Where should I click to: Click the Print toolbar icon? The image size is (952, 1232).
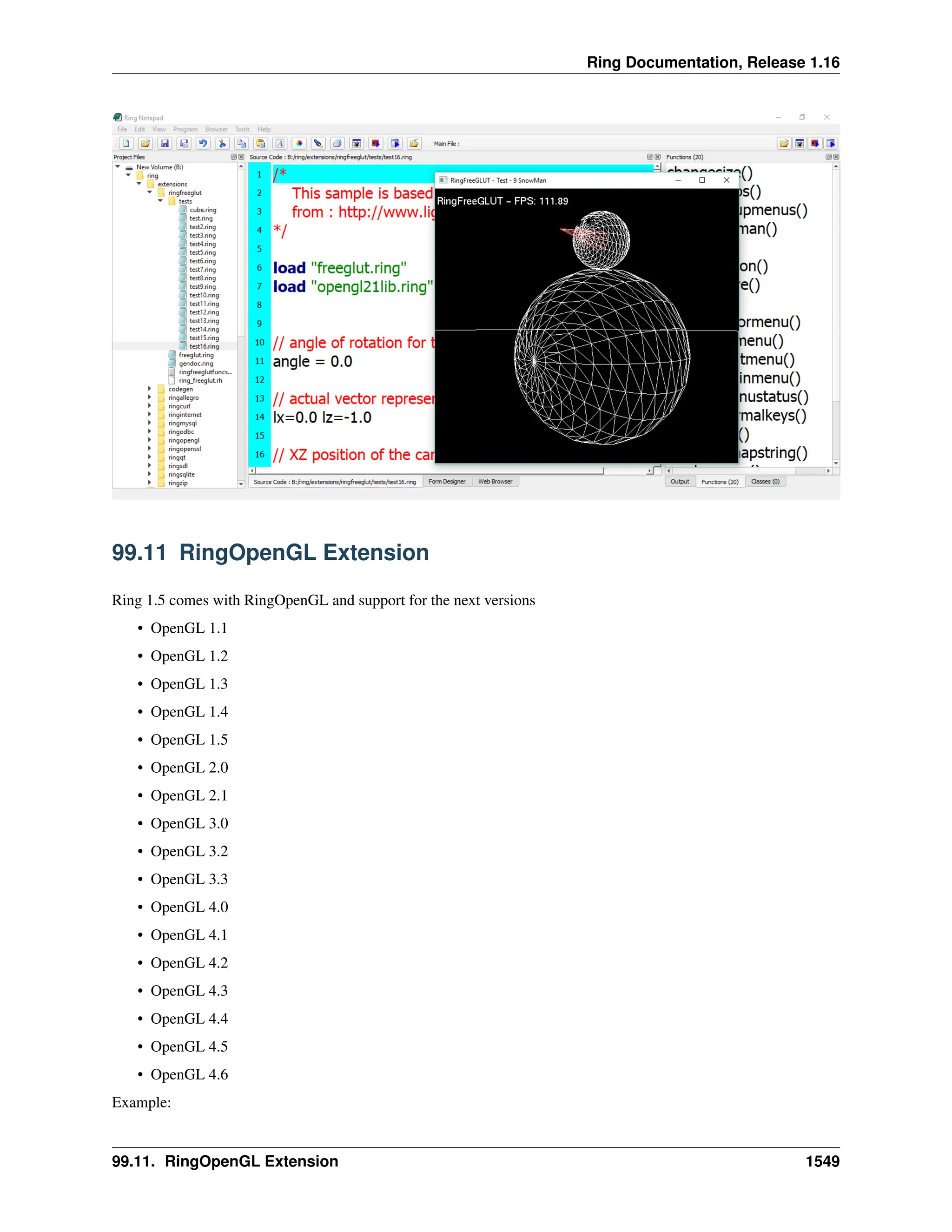coord(337,143)
